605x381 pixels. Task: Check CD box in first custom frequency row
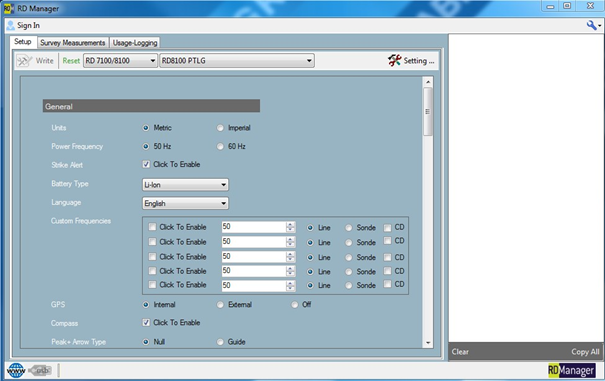point(387,228)
